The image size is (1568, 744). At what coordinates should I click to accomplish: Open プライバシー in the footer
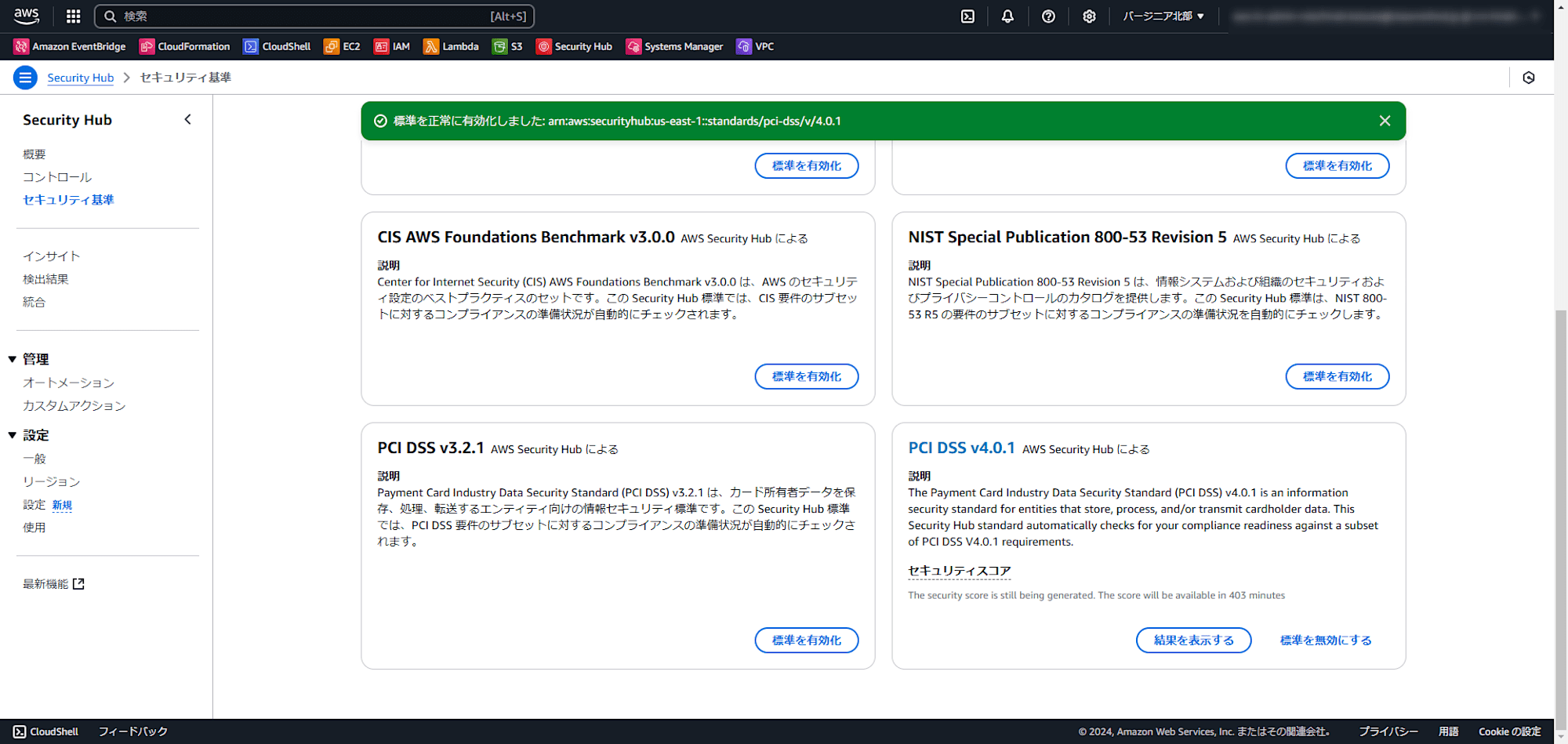click(1388, 731)
